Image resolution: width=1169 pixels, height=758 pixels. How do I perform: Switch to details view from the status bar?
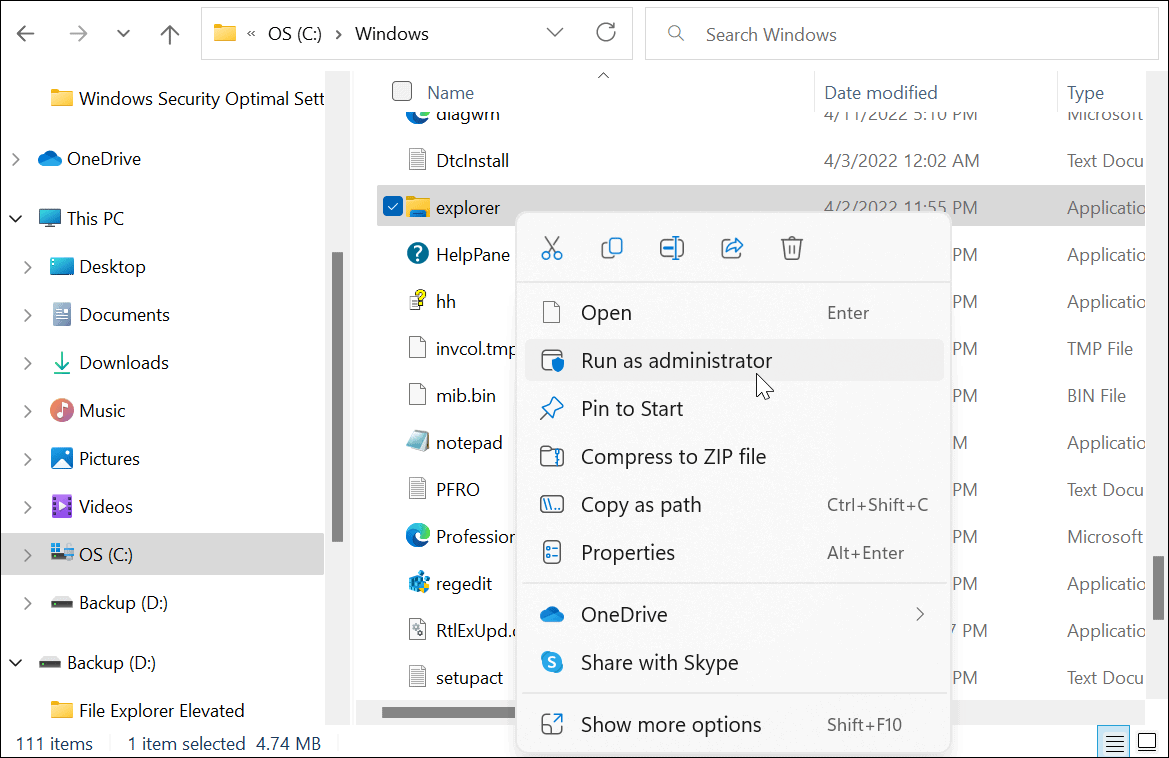pyautogui.click(x=1114, y=741)
